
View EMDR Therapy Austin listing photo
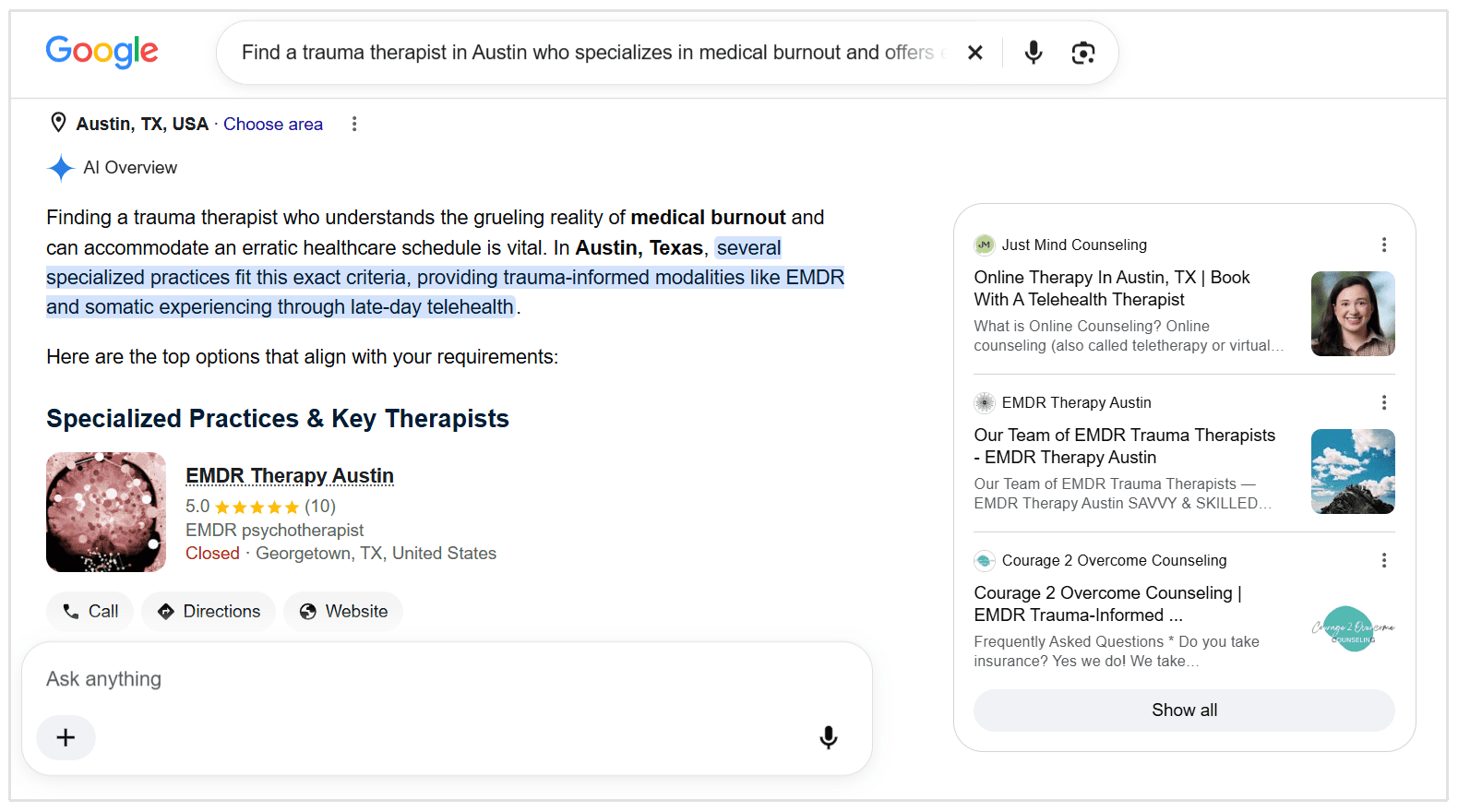pyautogui.click(x=106, y=512)
